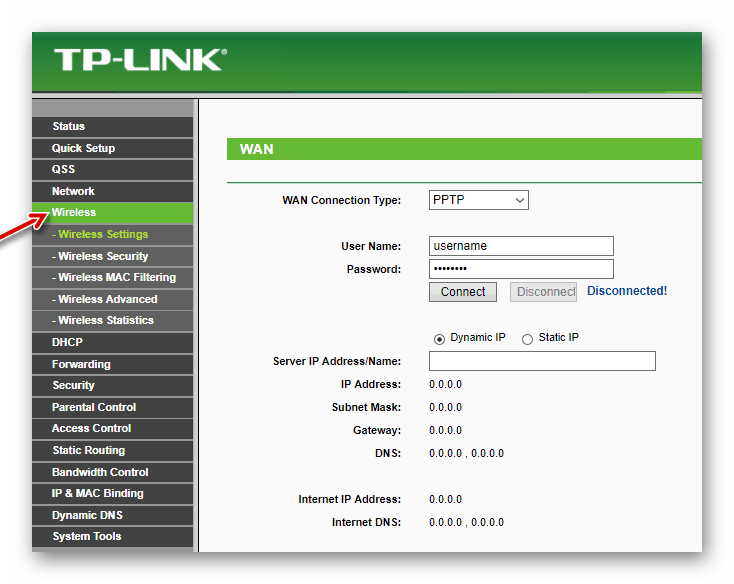Screen dimensions: 734x584
Task: Go to Access Control
Action: (112, 429)
